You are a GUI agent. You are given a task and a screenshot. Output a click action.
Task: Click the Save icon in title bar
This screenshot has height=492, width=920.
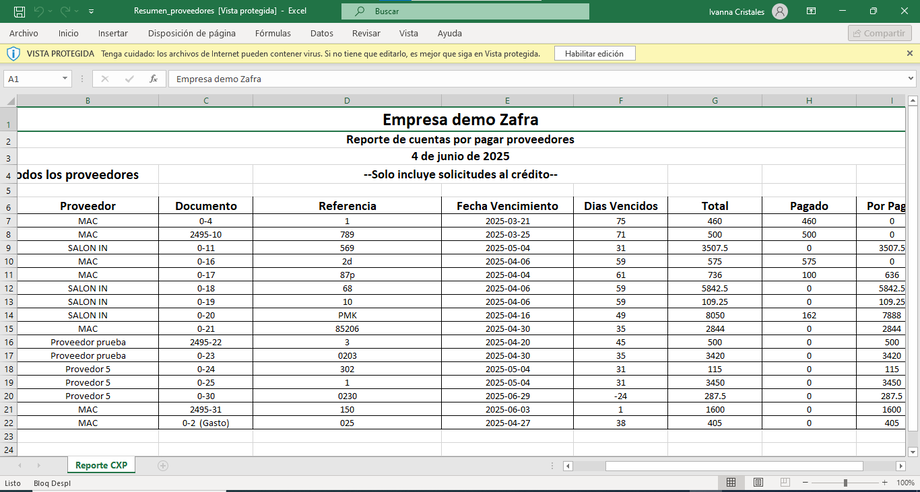point(19,11)
